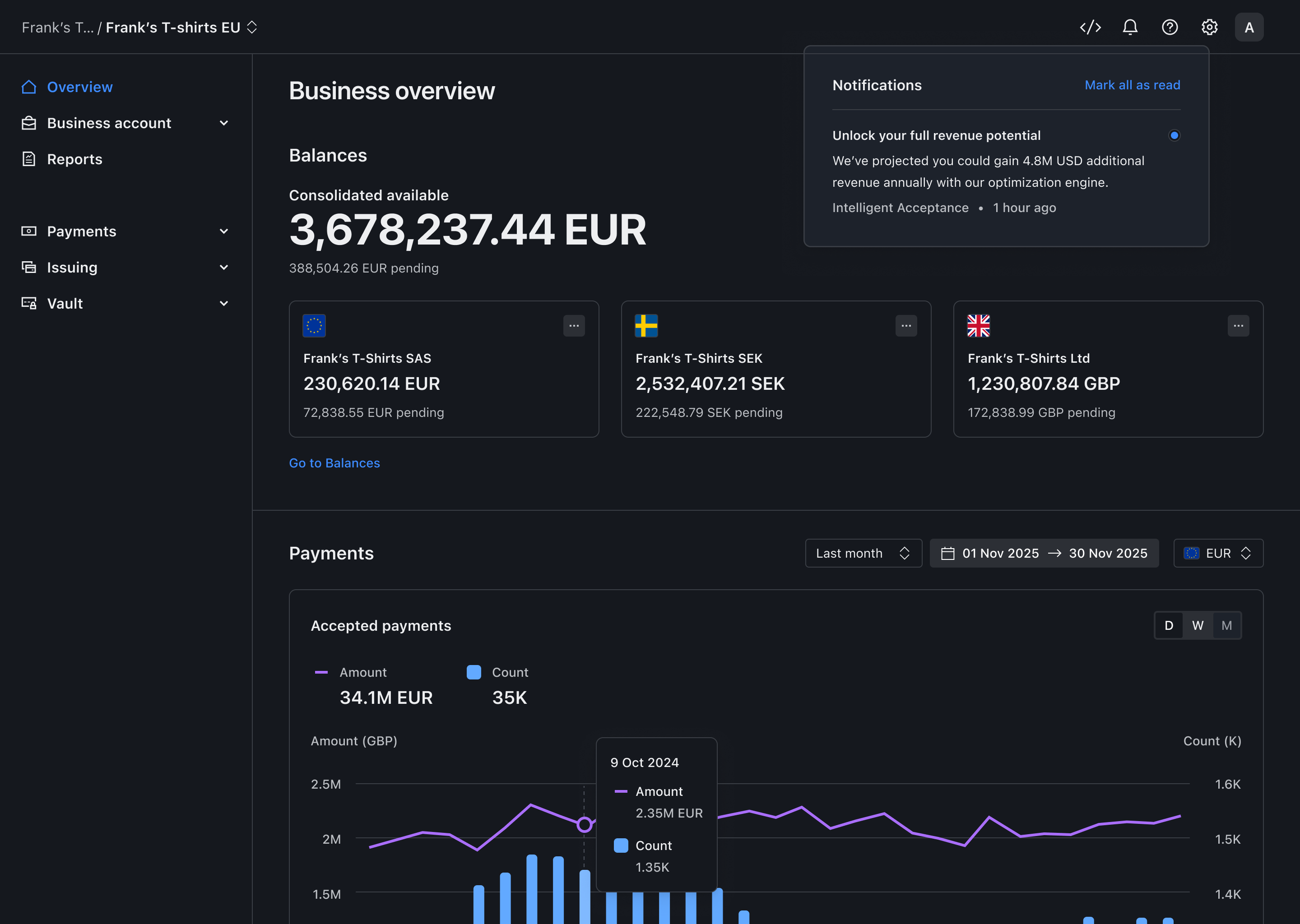Open the EUR currency dropdown
1300x924 pixels.
click(1218, 553)
